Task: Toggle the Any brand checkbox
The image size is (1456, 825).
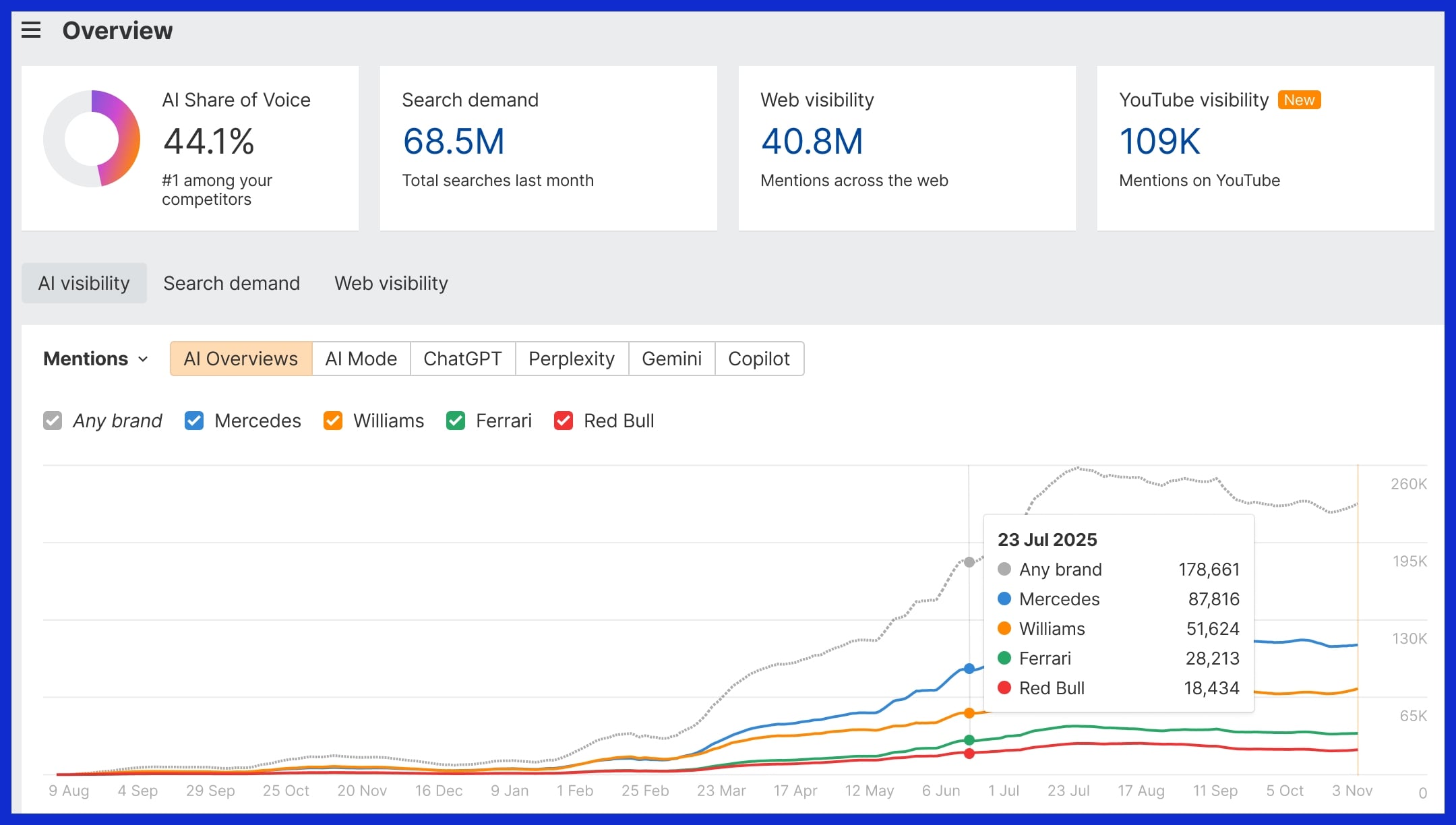Action: coord(53,421)
